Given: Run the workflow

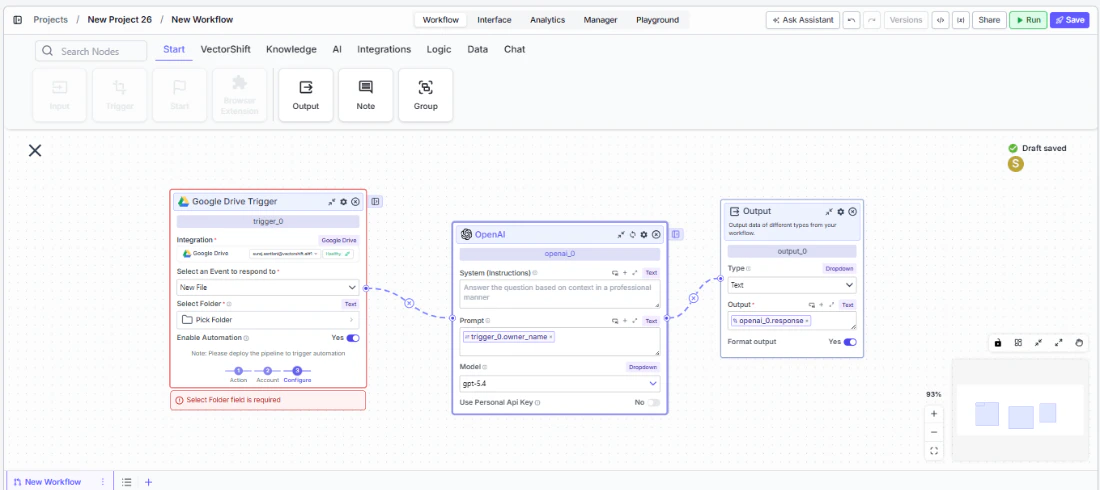Looking at the screenshot, I should pyautogui.click(x=1028, y=20).
